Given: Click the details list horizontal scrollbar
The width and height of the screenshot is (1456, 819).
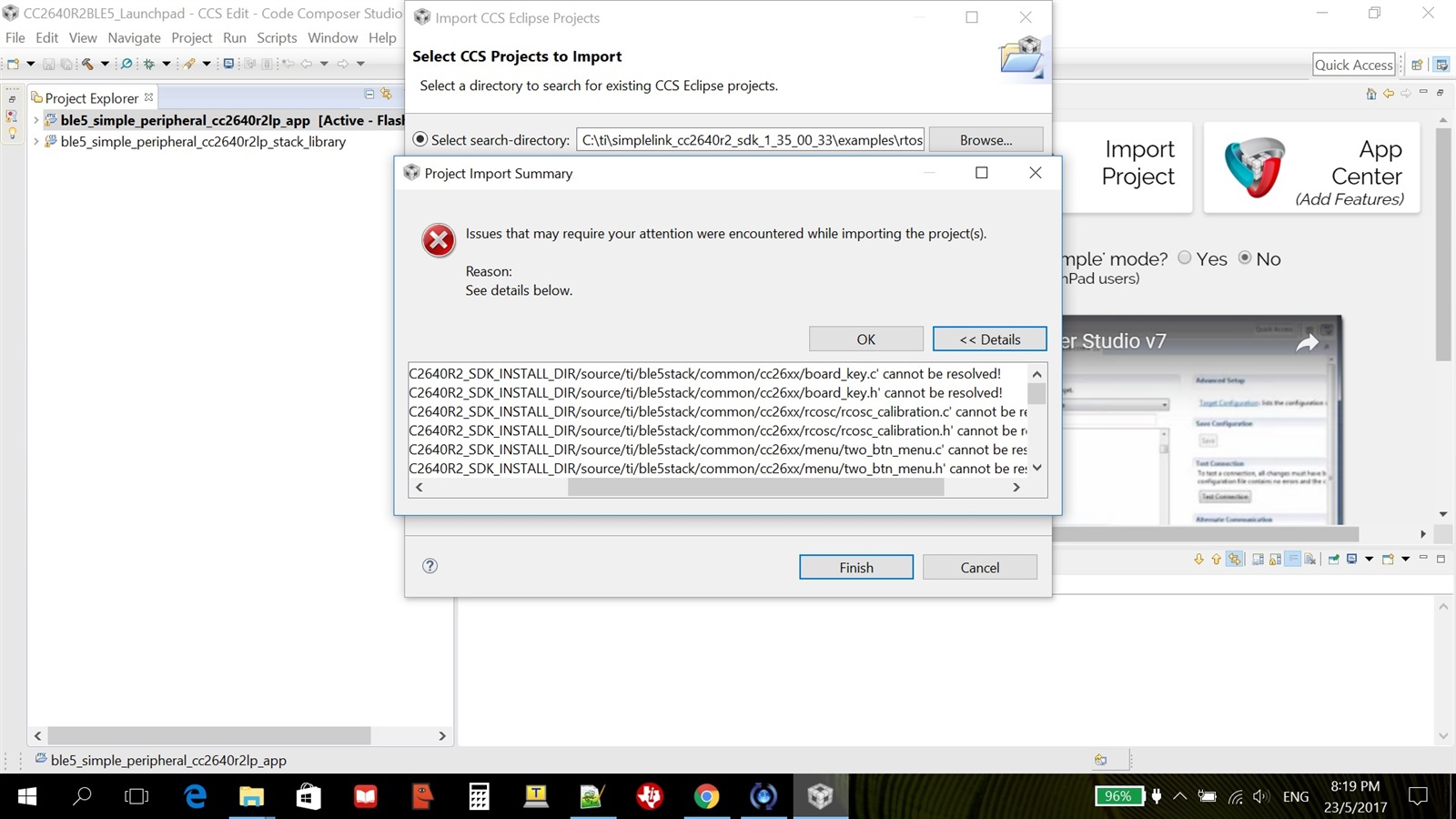Looking at the screenshot, I should click(755, 487).
